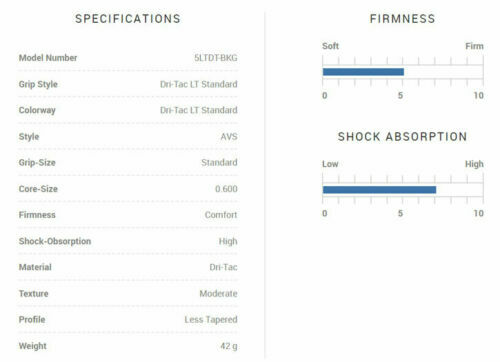Click the Material Dri-Tac value
This screenshot has height=362, width=500.
(x=223, y=267)
